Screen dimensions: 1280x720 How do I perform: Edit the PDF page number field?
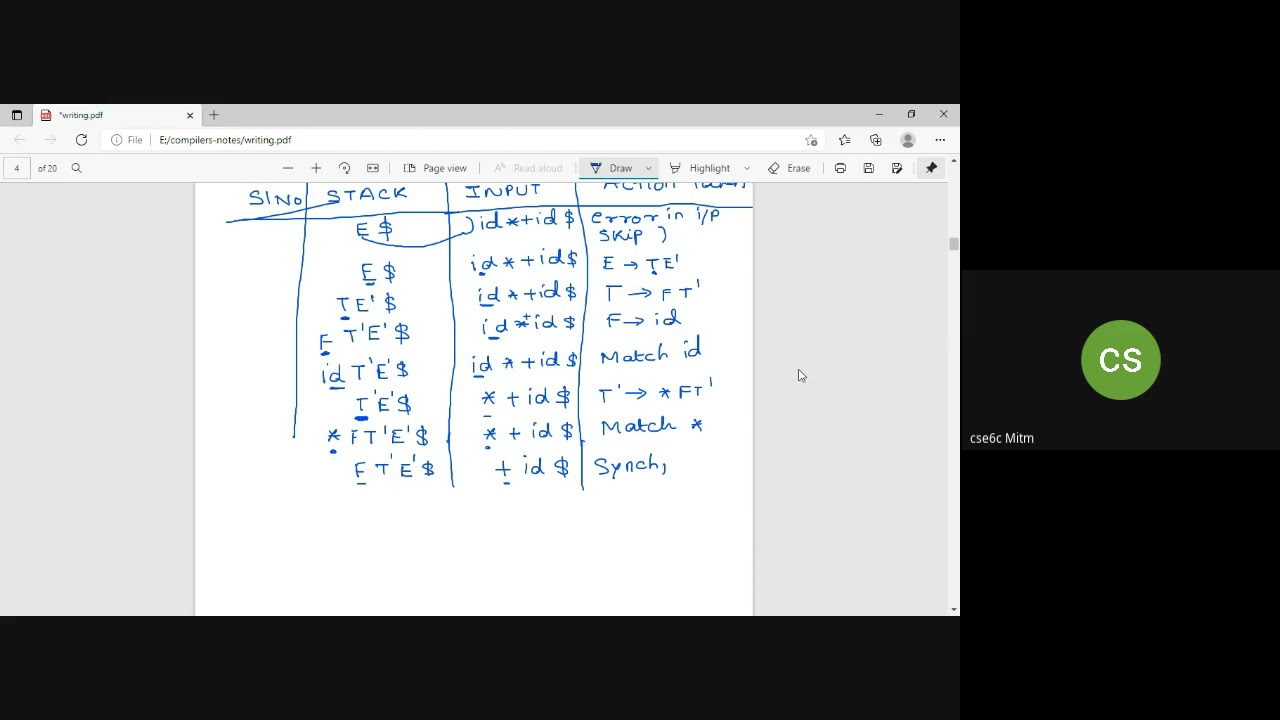pos(17,168)
